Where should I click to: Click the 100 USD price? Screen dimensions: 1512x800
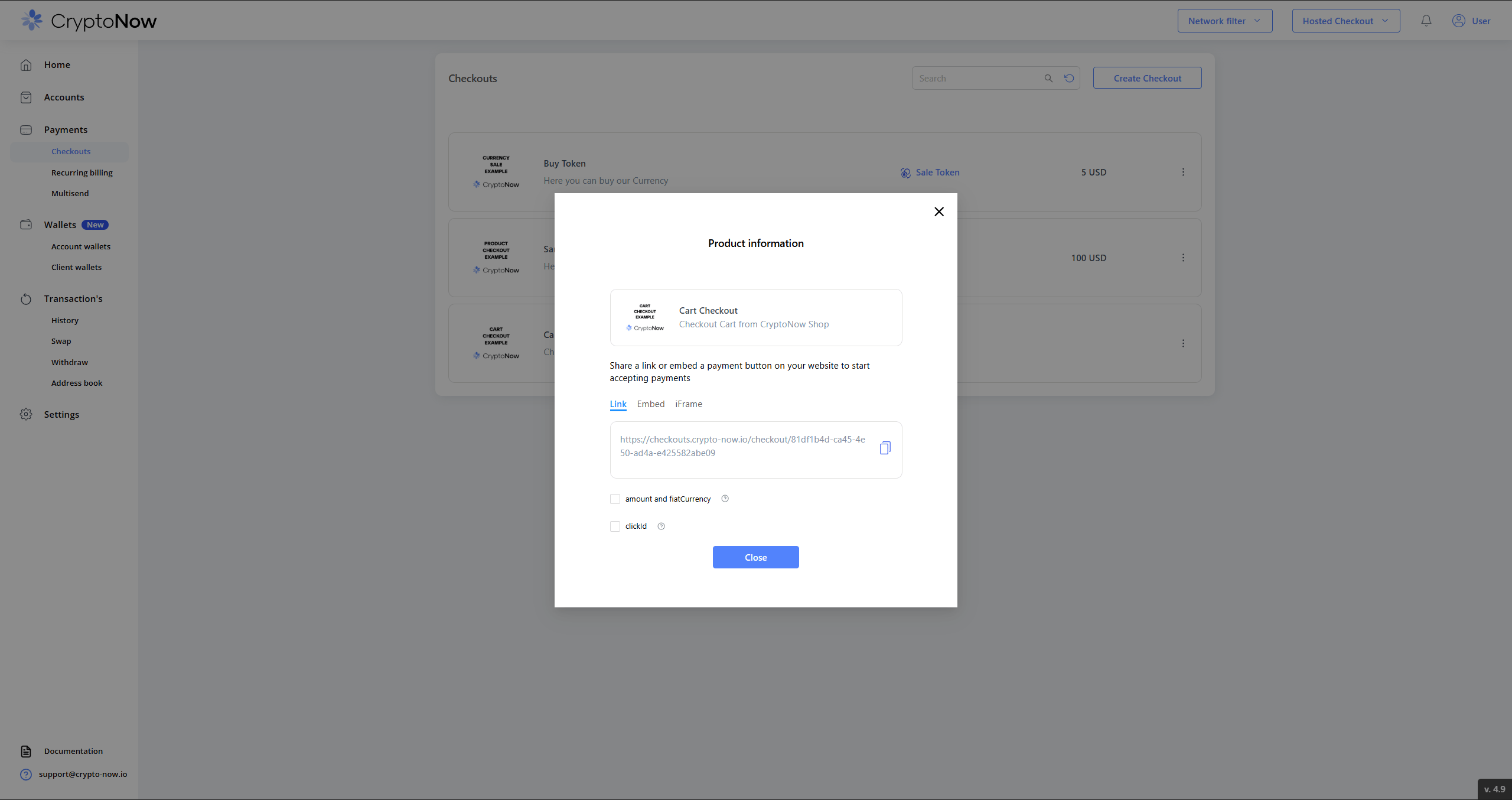pyautogui.click(x=1089, y=258)
